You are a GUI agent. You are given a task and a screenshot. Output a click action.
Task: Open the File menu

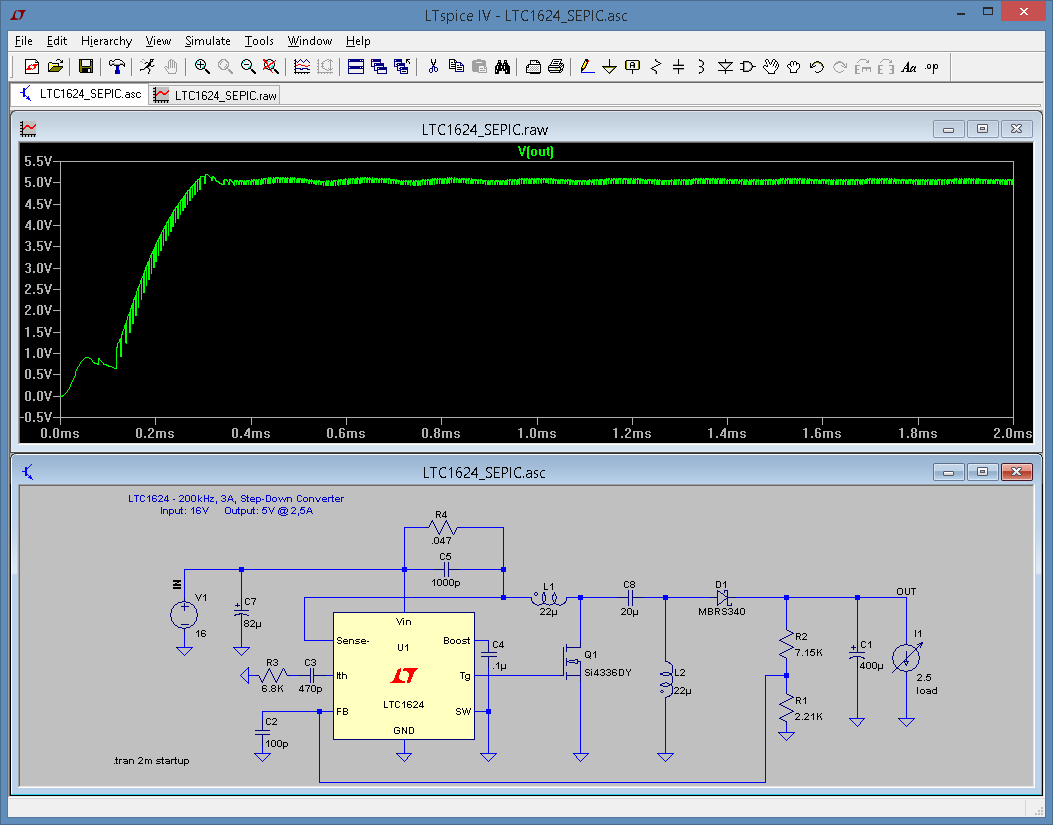(x=24, y=41)
